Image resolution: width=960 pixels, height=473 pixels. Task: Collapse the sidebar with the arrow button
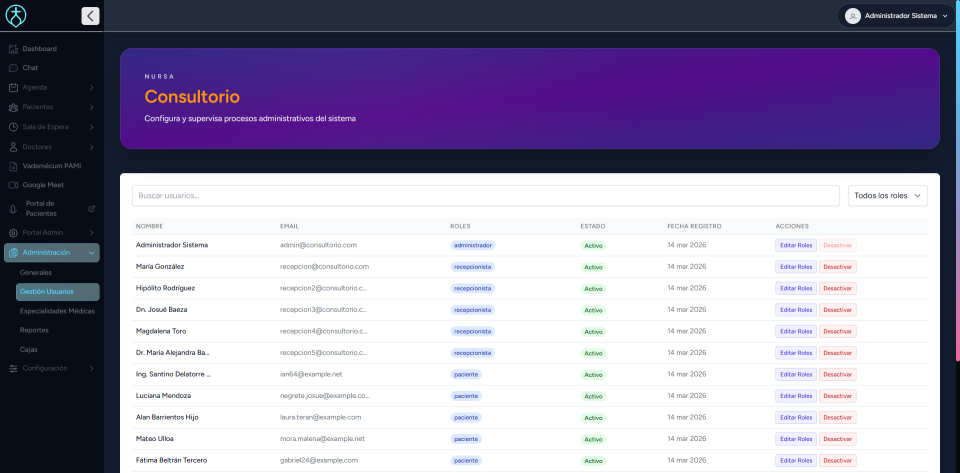point(90,16)
